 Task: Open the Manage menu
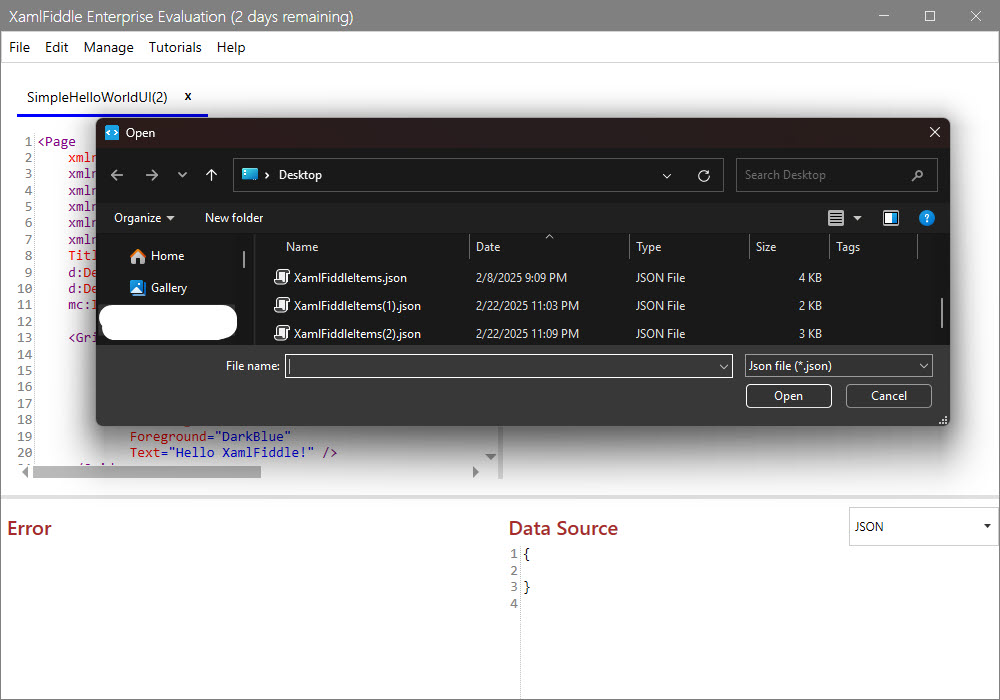pyautogui.click(x=108, y=47)
